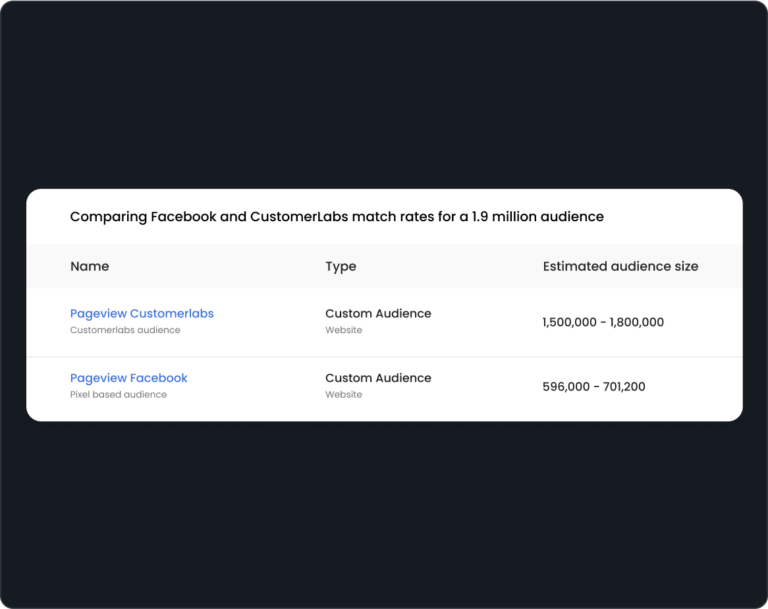This screenshot has height=609, width=768.
Task: Click the Name column header
Action: [x=90, y=266]
